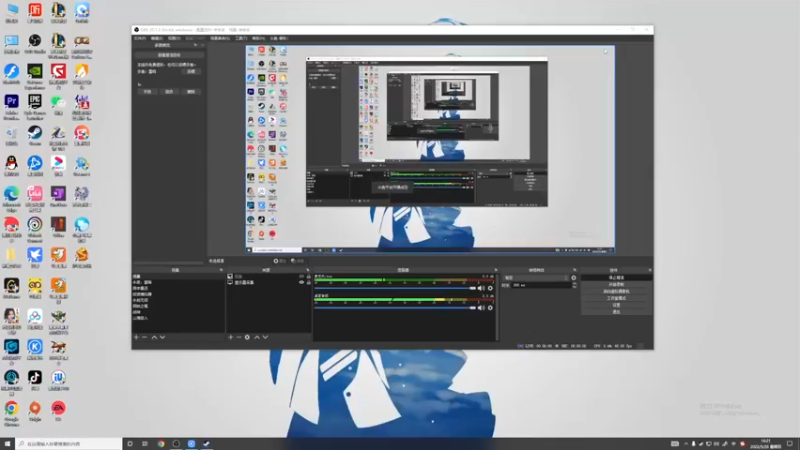Image resolution: width=800 pixels, height=450 pixels.
Task: Click the Stop Streaming button in Controls
Action: (616, 278)
